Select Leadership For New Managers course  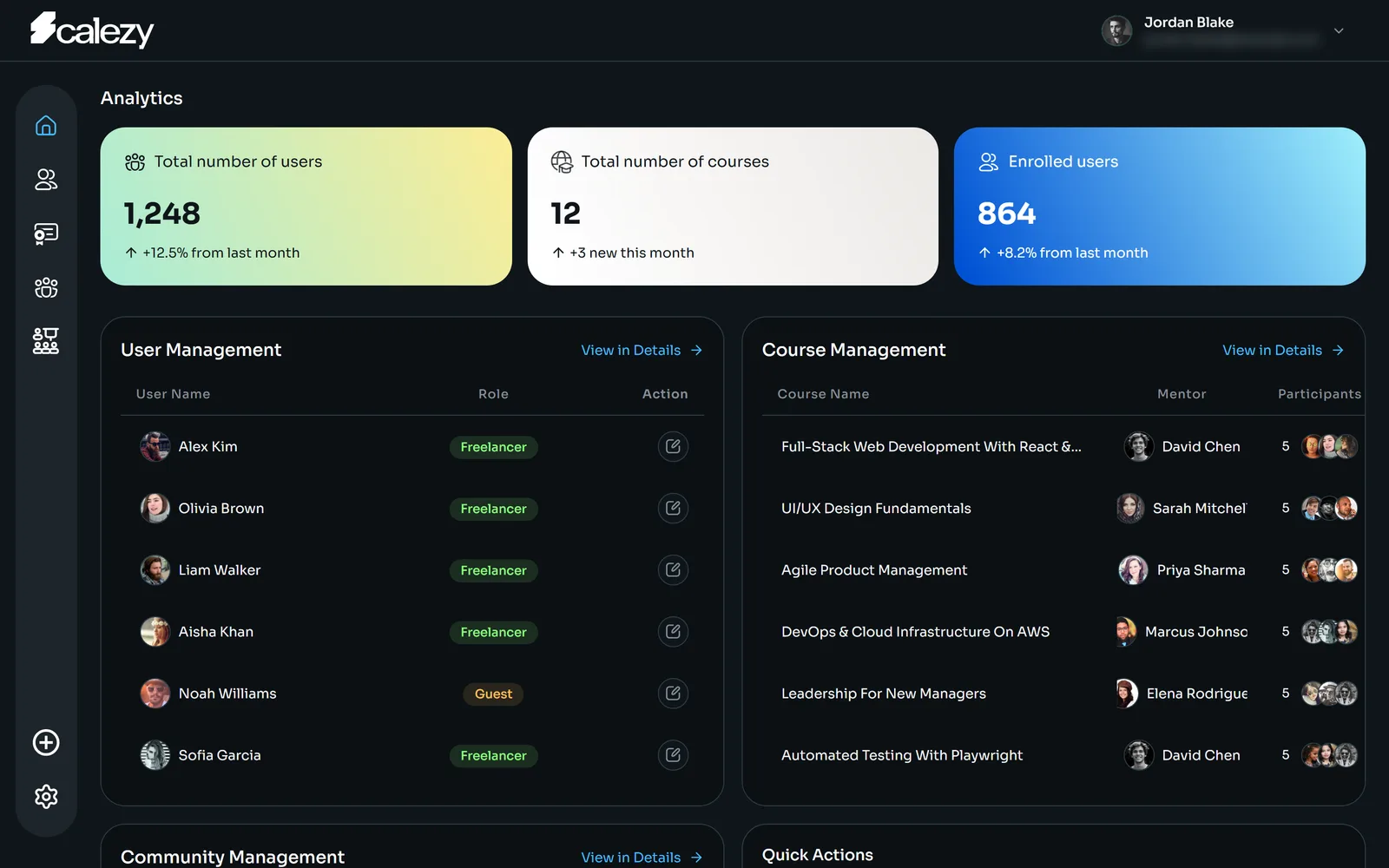884,693
